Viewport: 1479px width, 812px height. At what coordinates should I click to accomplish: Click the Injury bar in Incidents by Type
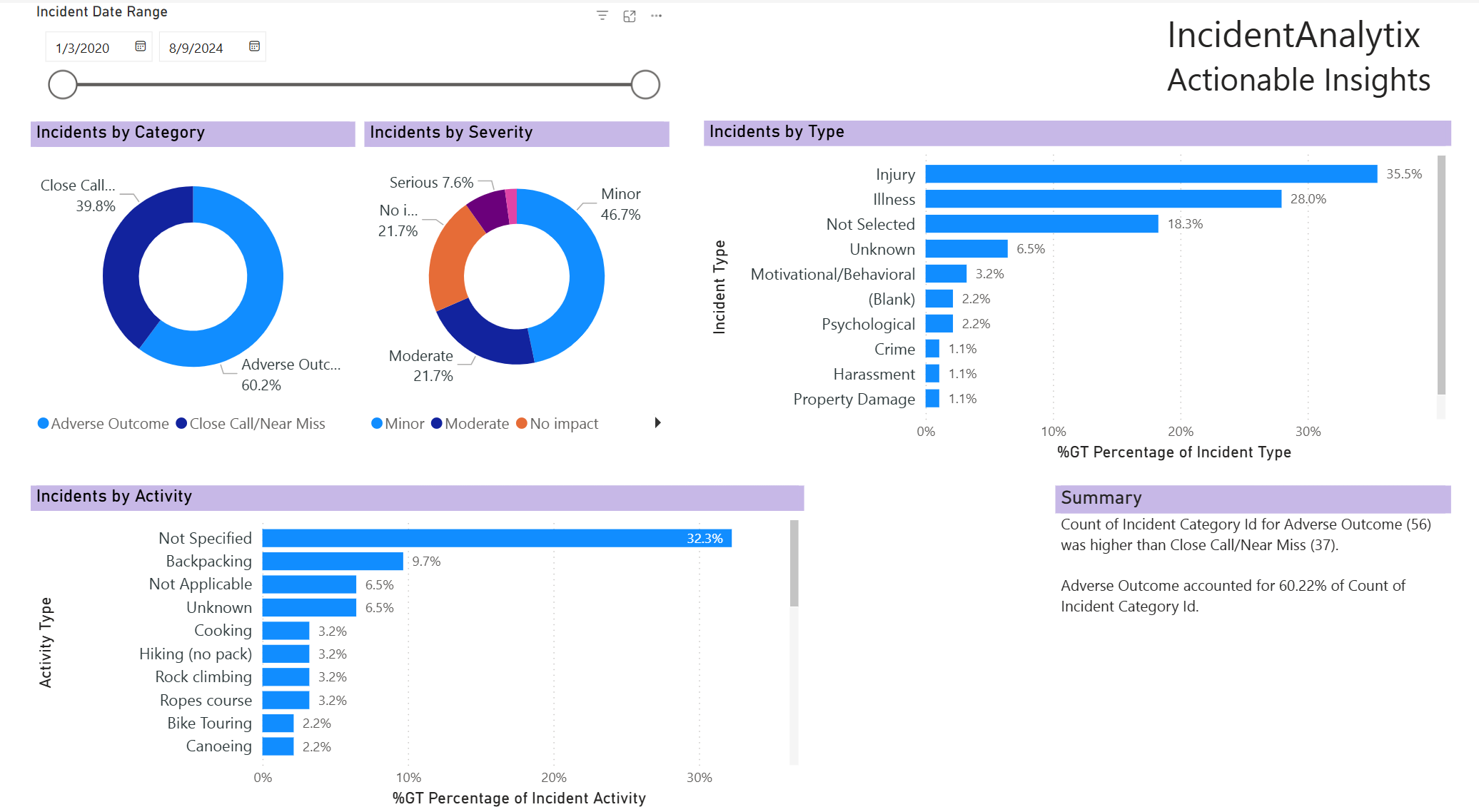click(x=1151, y=174)
